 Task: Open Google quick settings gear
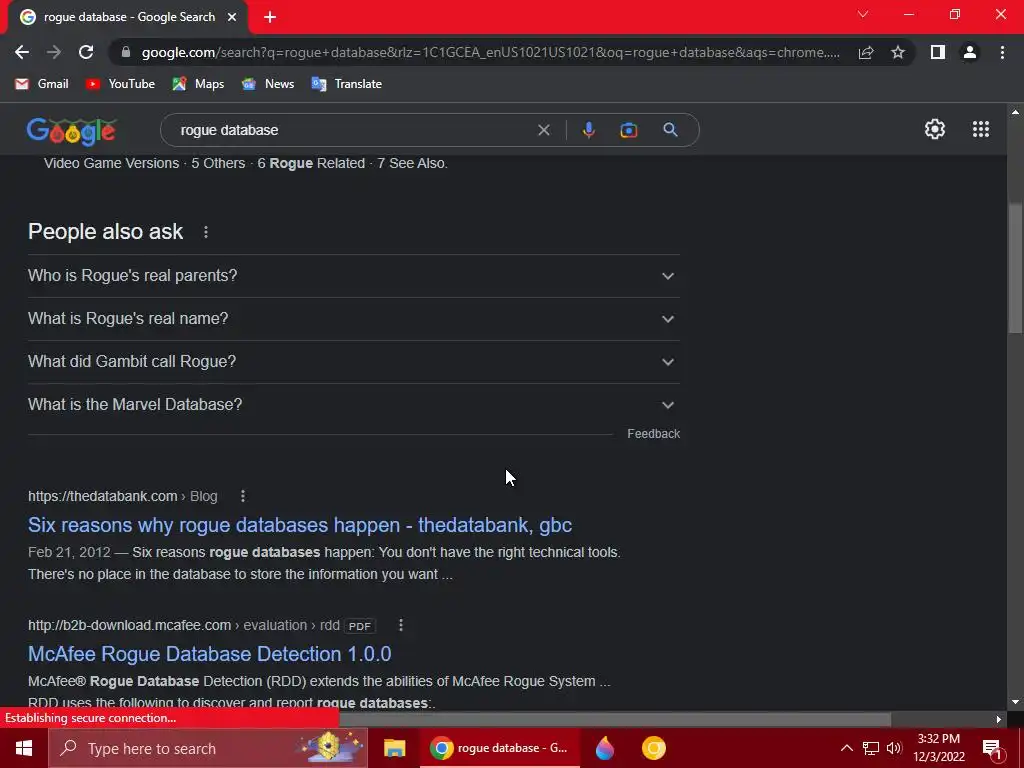pyautogui.click(x=935, y=129)
